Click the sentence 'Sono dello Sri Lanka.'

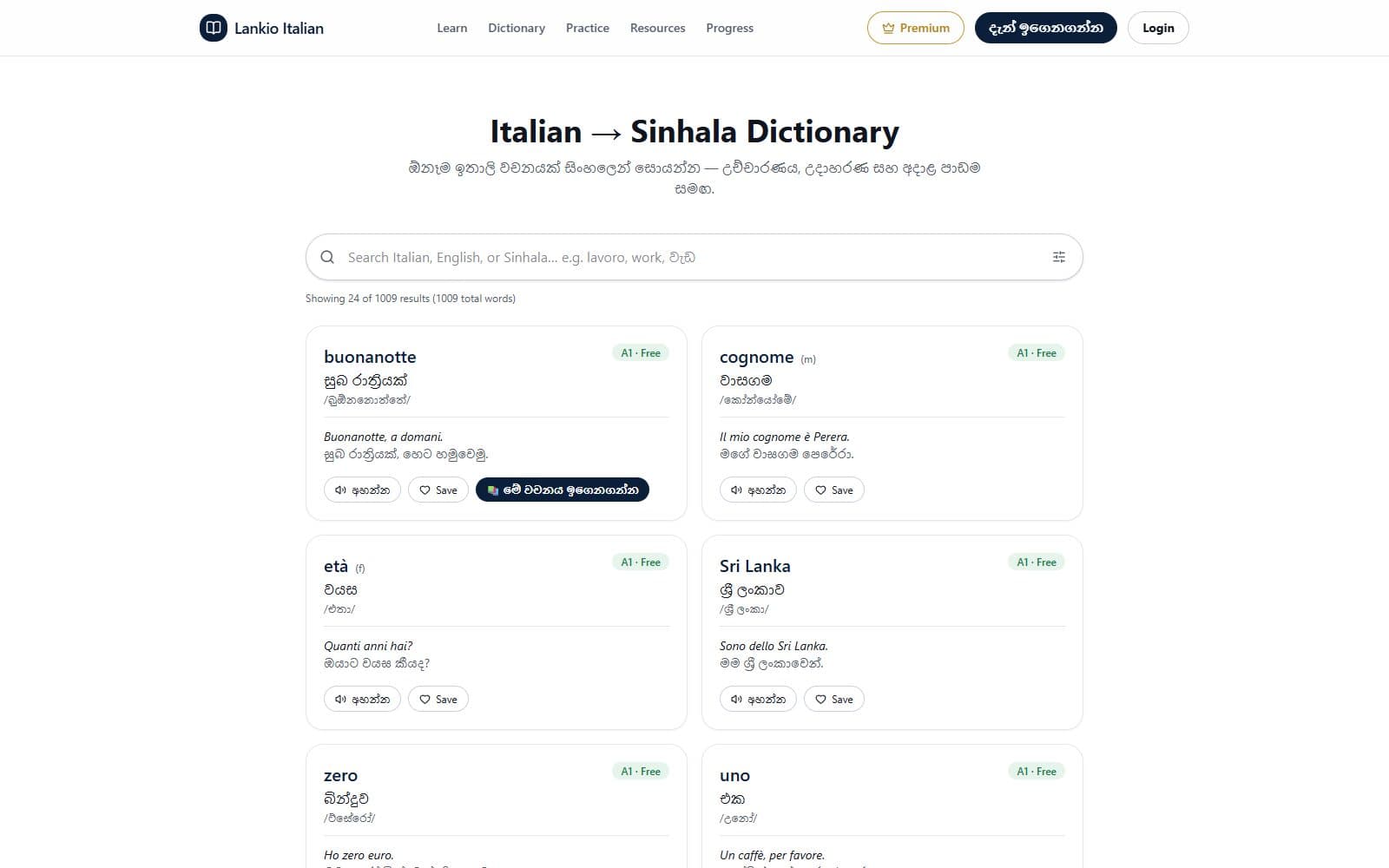click(x=773, y=646)
